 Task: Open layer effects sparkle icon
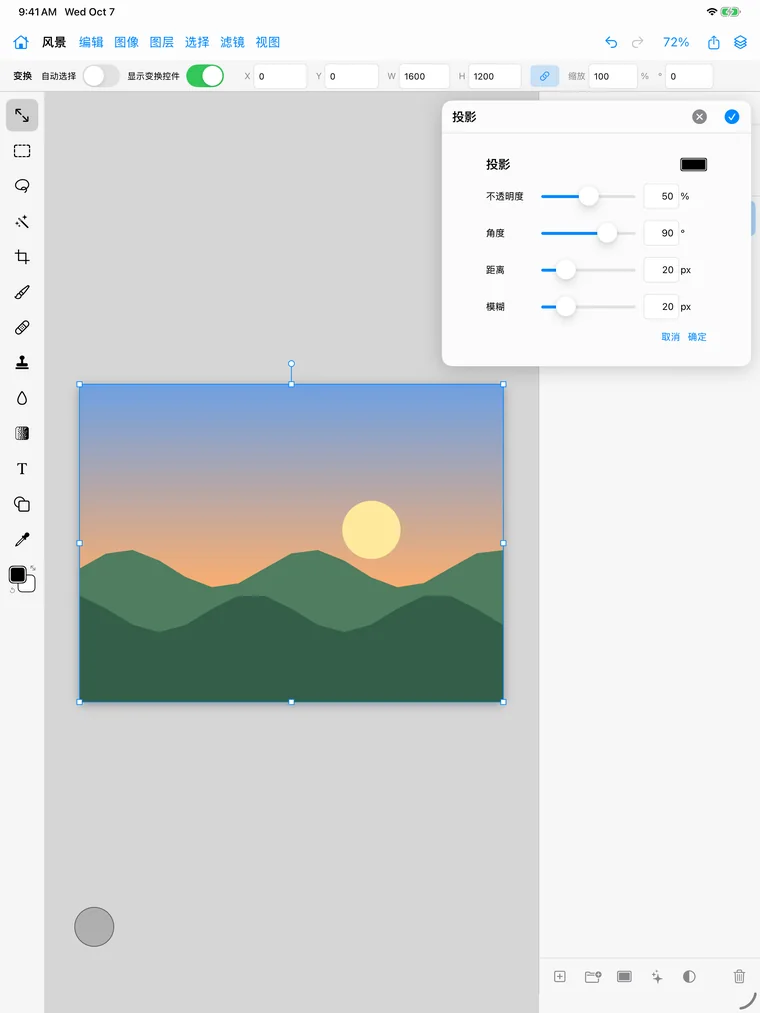coord(657,976)
